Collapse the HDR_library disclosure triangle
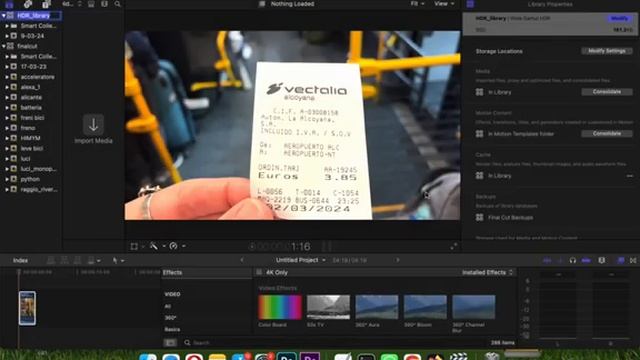Screen dimensions: 640x360 coord(4,16)
